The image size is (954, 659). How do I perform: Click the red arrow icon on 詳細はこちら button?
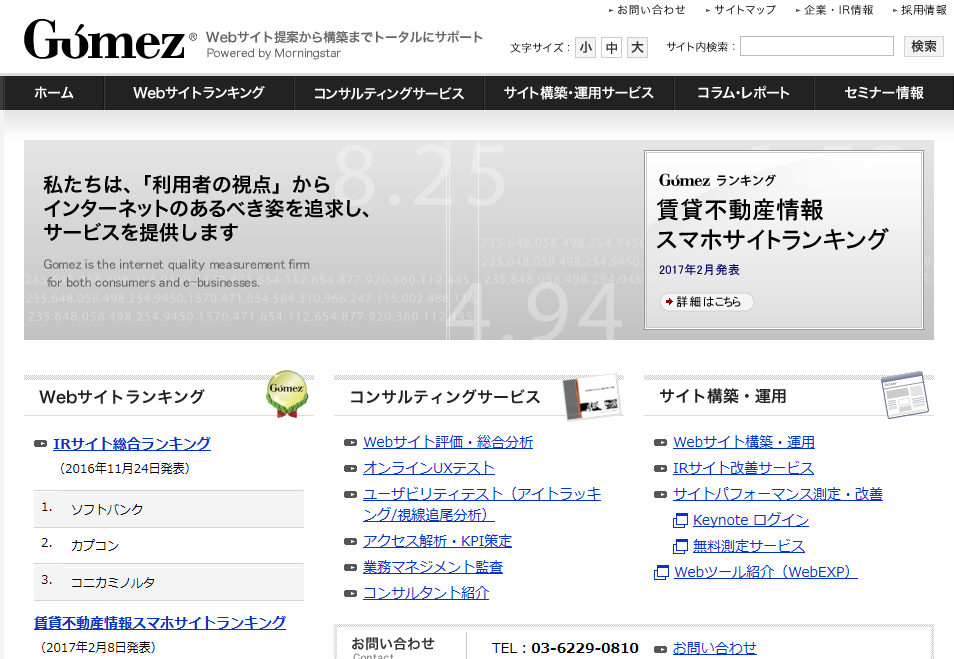coord(668,300)
